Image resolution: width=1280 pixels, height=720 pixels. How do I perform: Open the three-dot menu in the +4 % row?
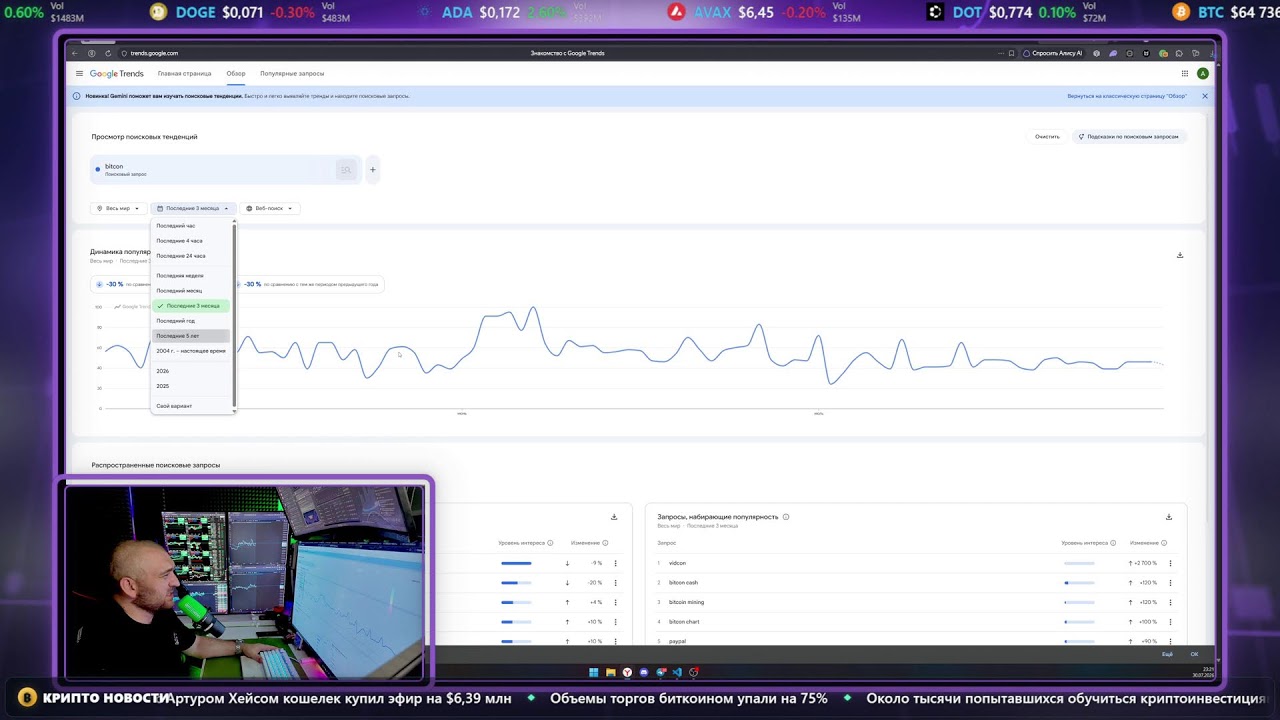(615, 602)
